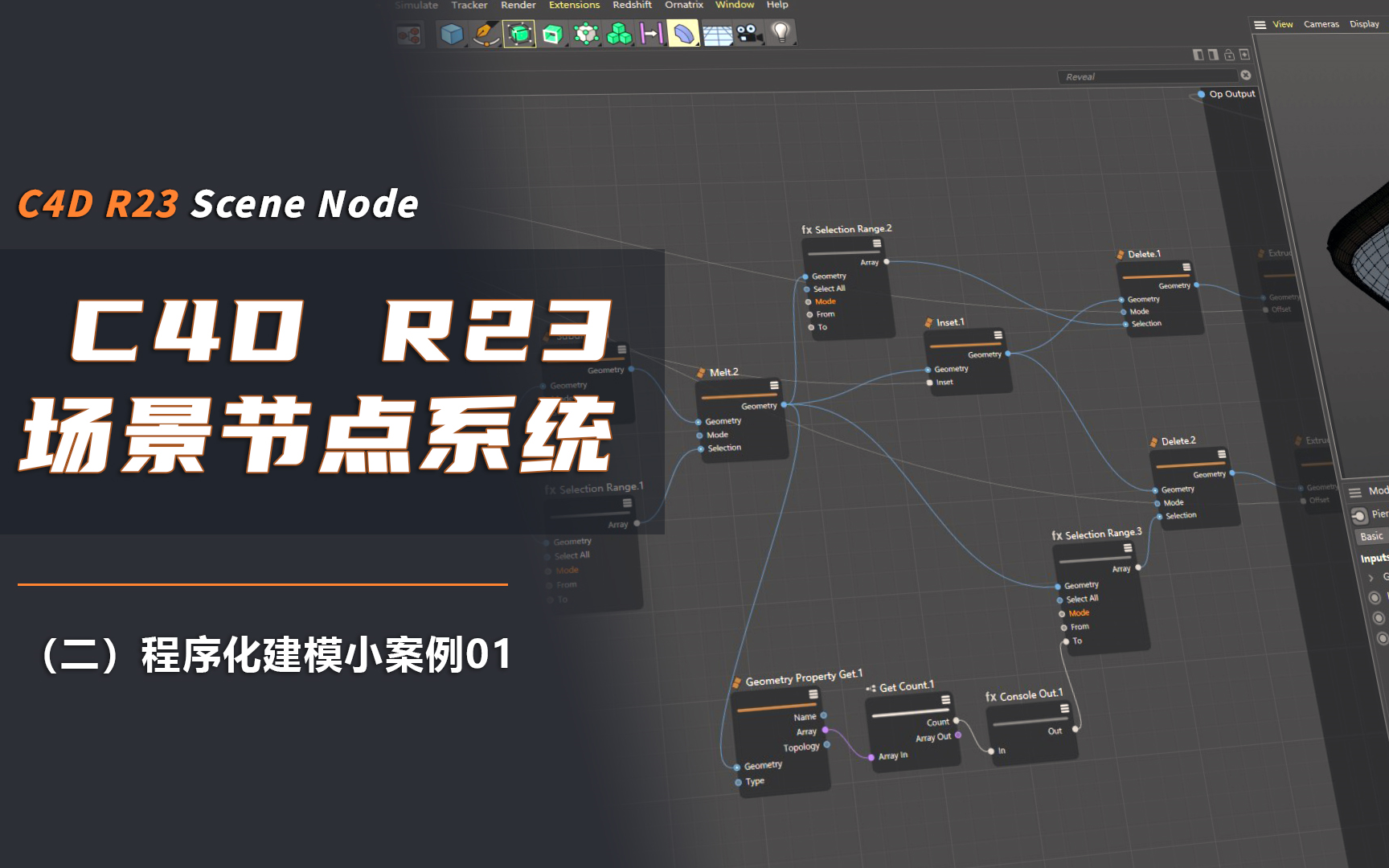Open the viewport hamburger menu beside View

tap(1260, 25)
